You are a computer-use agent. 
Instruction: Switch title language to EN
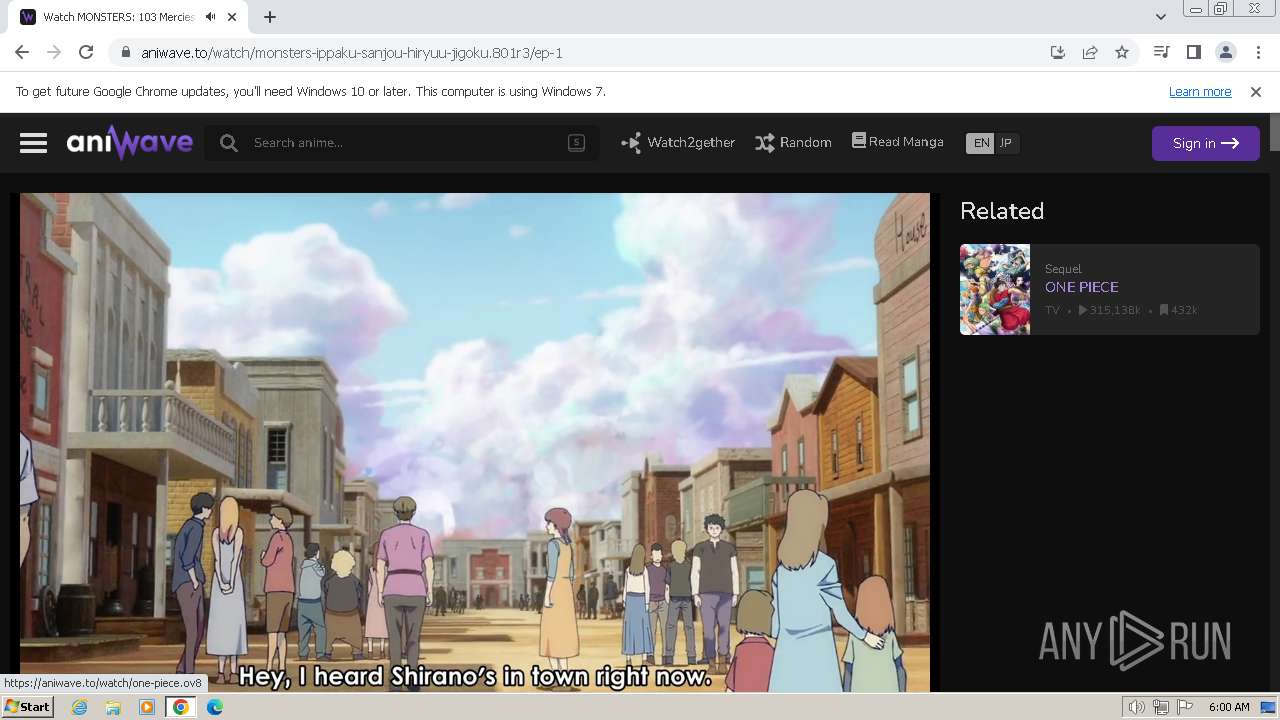pos(981,143)
